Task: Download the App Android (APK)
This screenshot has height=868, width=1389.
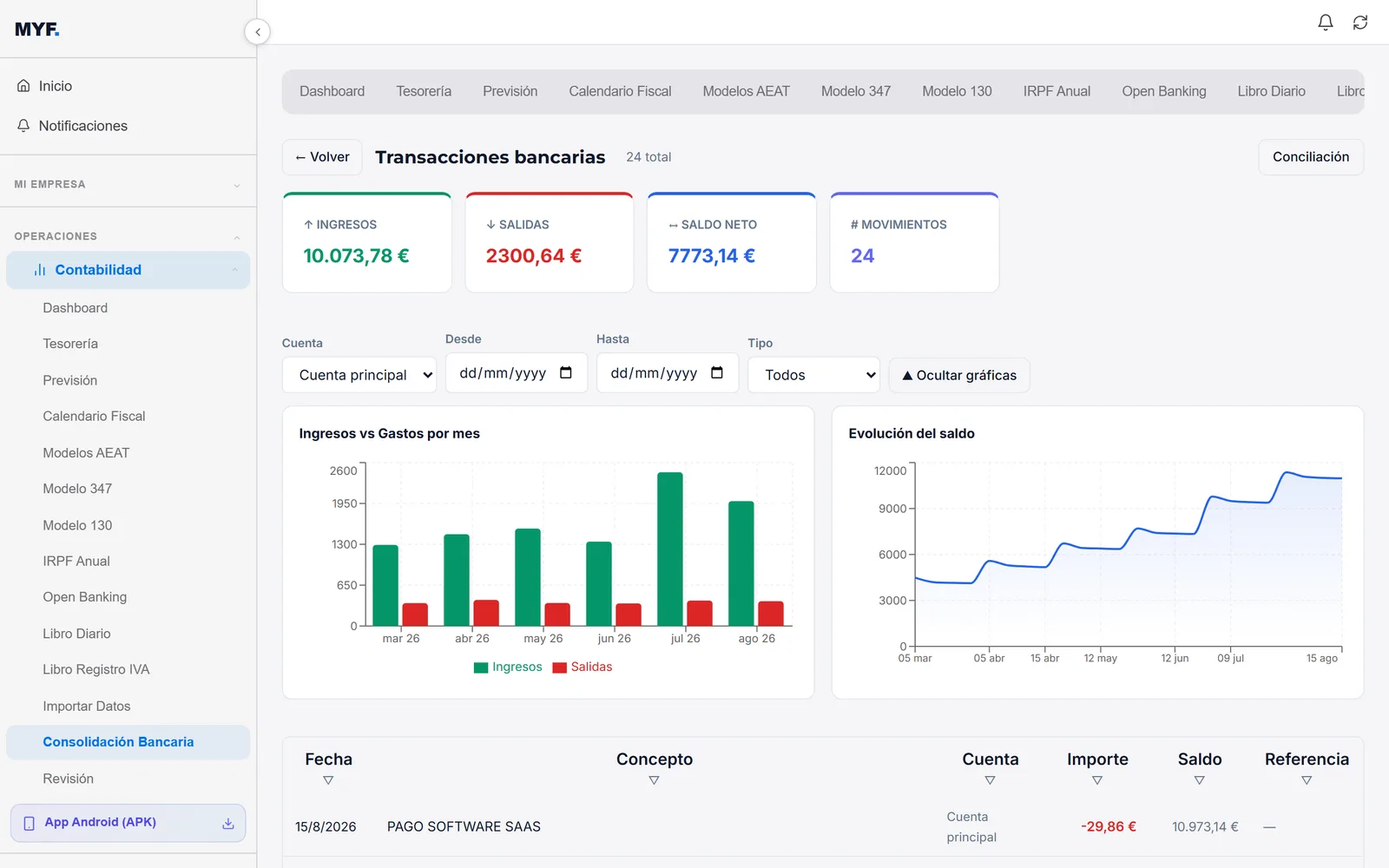Action: (x=128, y=823)
